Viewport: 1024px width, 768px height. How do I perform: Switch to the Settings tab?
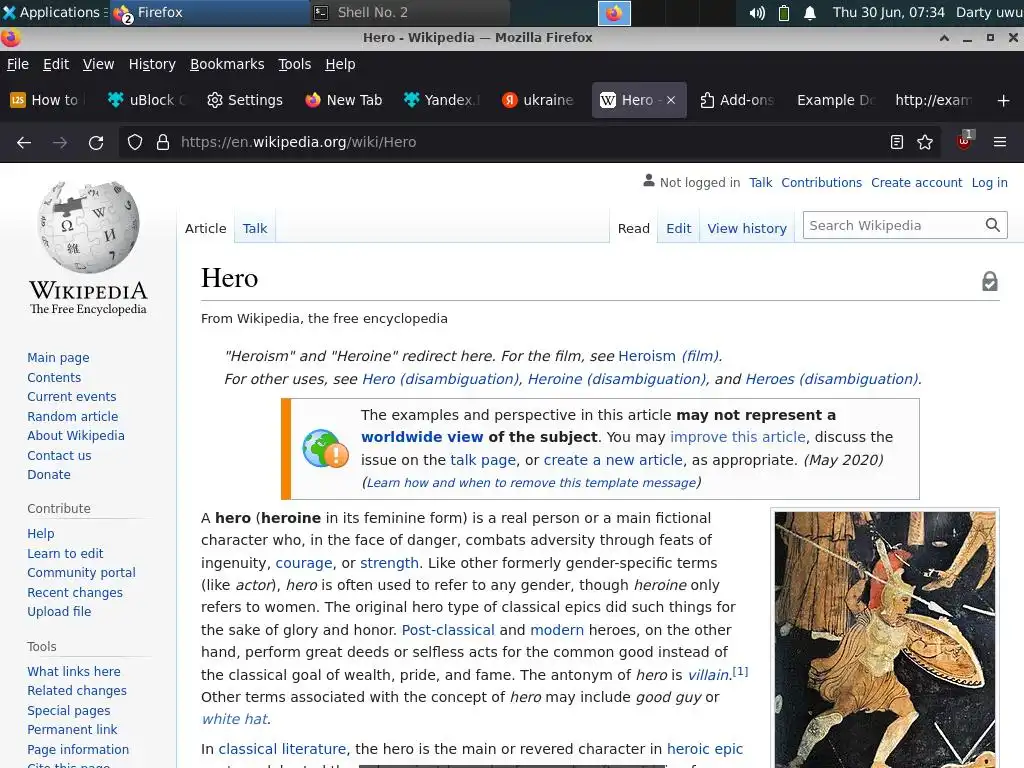245,101
